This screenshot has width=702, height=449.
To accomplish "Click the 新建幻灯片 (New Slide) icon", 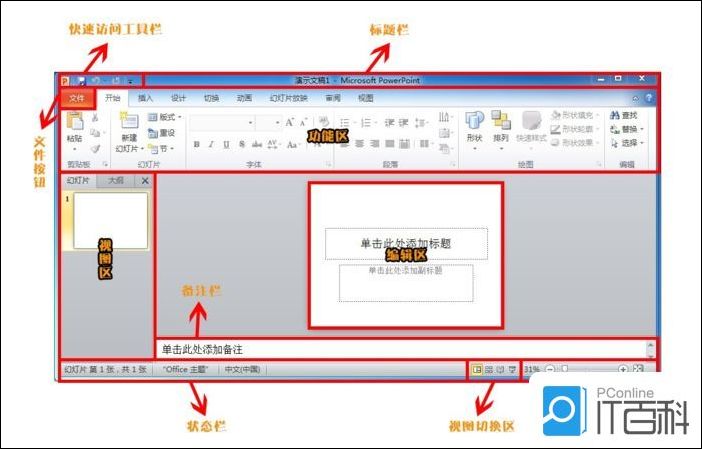I will coord(129,121).
